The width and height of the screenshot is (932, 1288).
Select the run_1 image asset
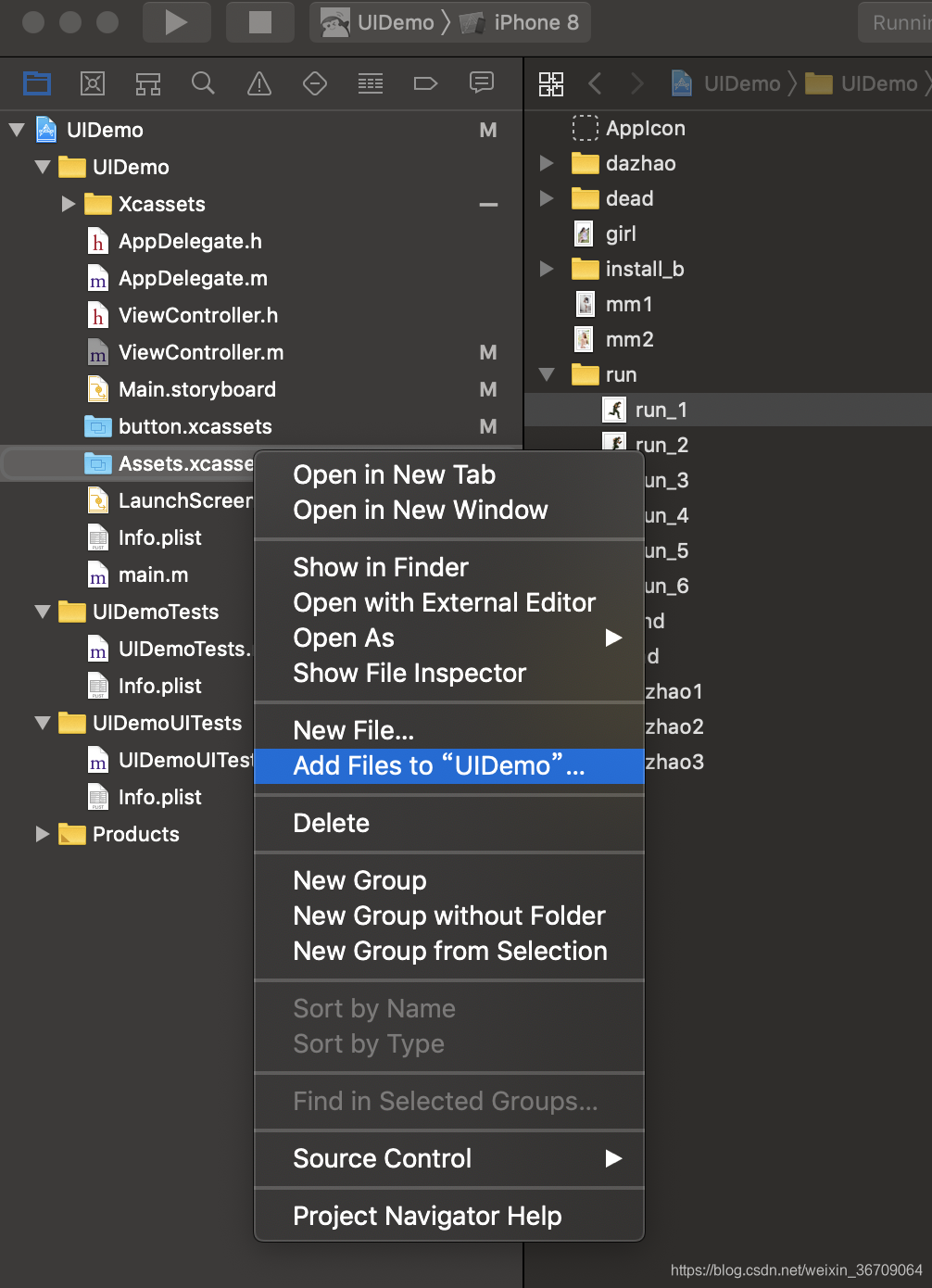(661, 410)
